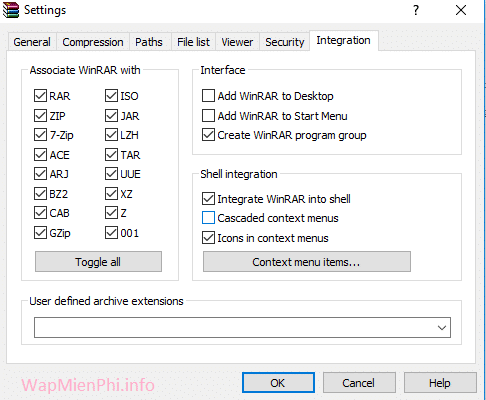
Task: Disable Integrate WinRAR into shell
Action: pos(208,199)
